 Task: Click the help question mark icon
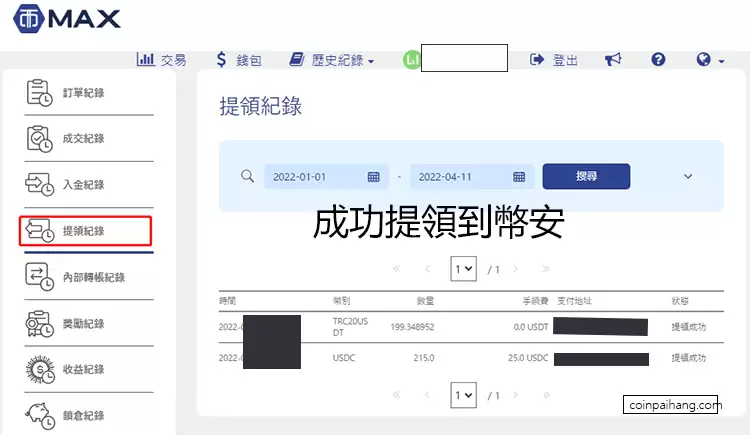(658, 60)
